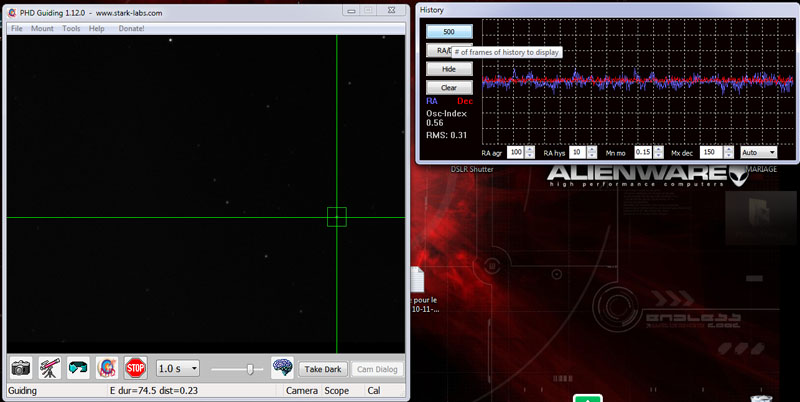Open the 1.0 s exposure duration dropdown
The width and height of the screenshot is (800, 402).
tap(178, 368)
